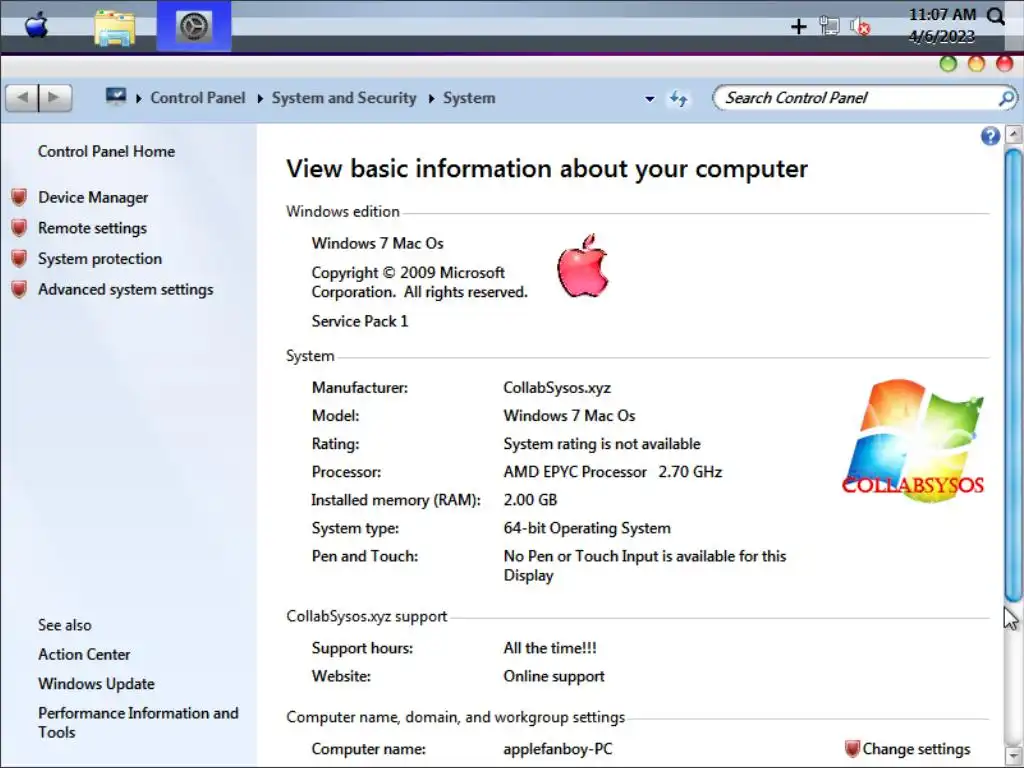Expand the arrow before Control Panel breadcrumb
The image size is (1024, 768).
click(x=139, y=99)
